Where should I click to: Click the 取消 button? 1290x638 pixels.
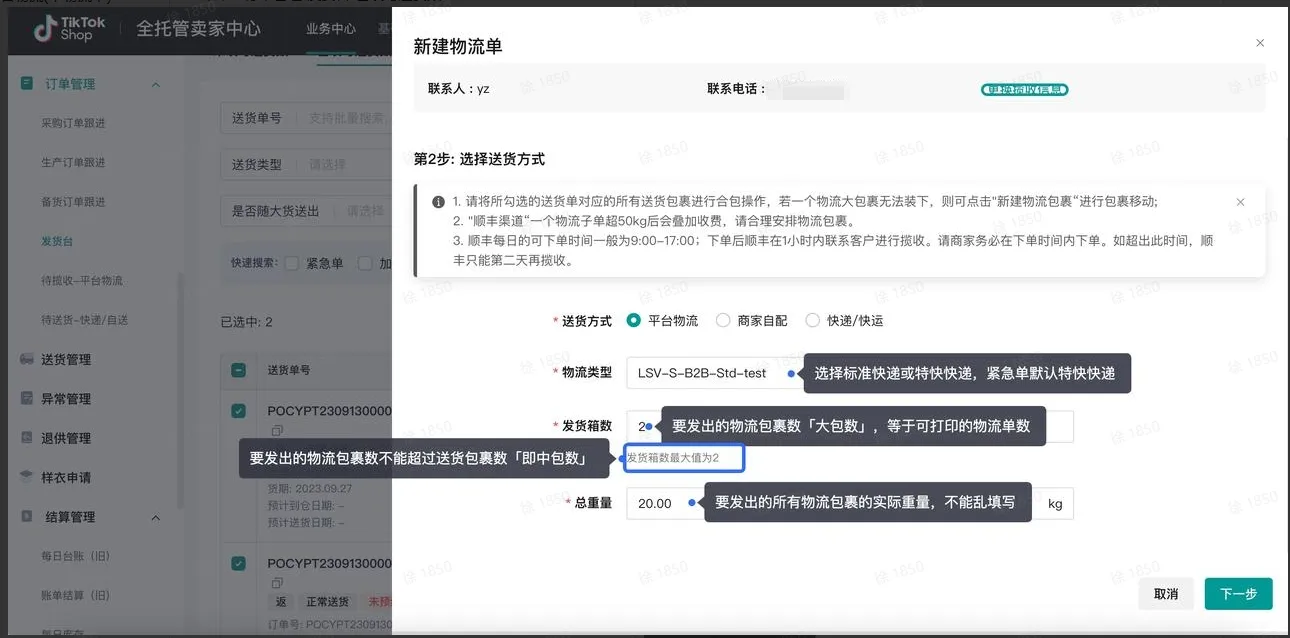(1166, 594)
